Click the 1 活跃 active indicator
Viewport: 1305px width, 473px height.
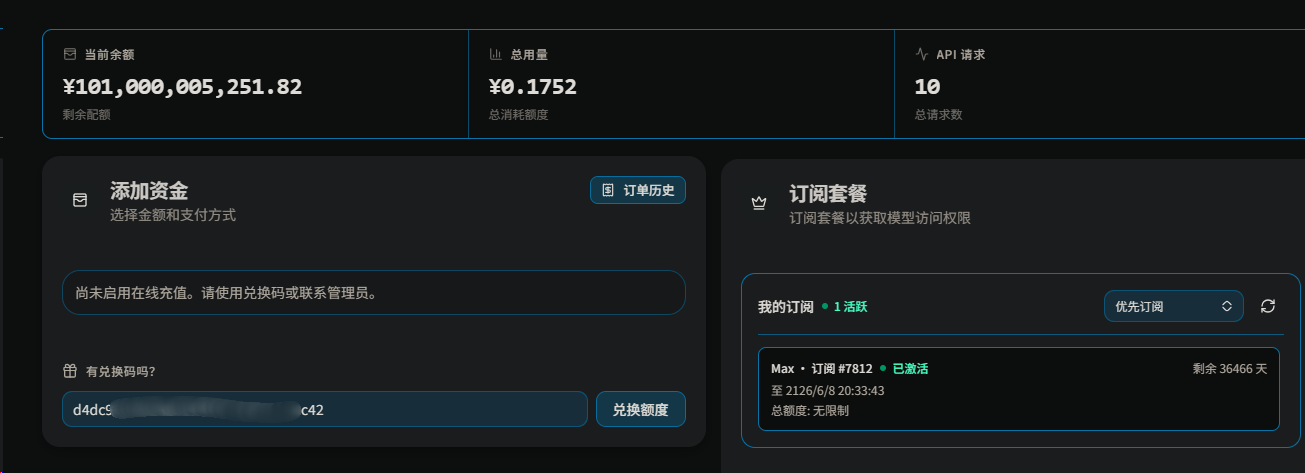click(x=844, y=306)
